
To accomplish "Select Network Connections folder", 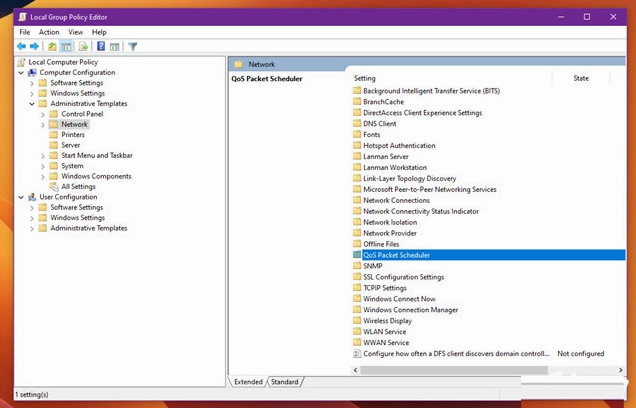I will (x=396, y=200).
